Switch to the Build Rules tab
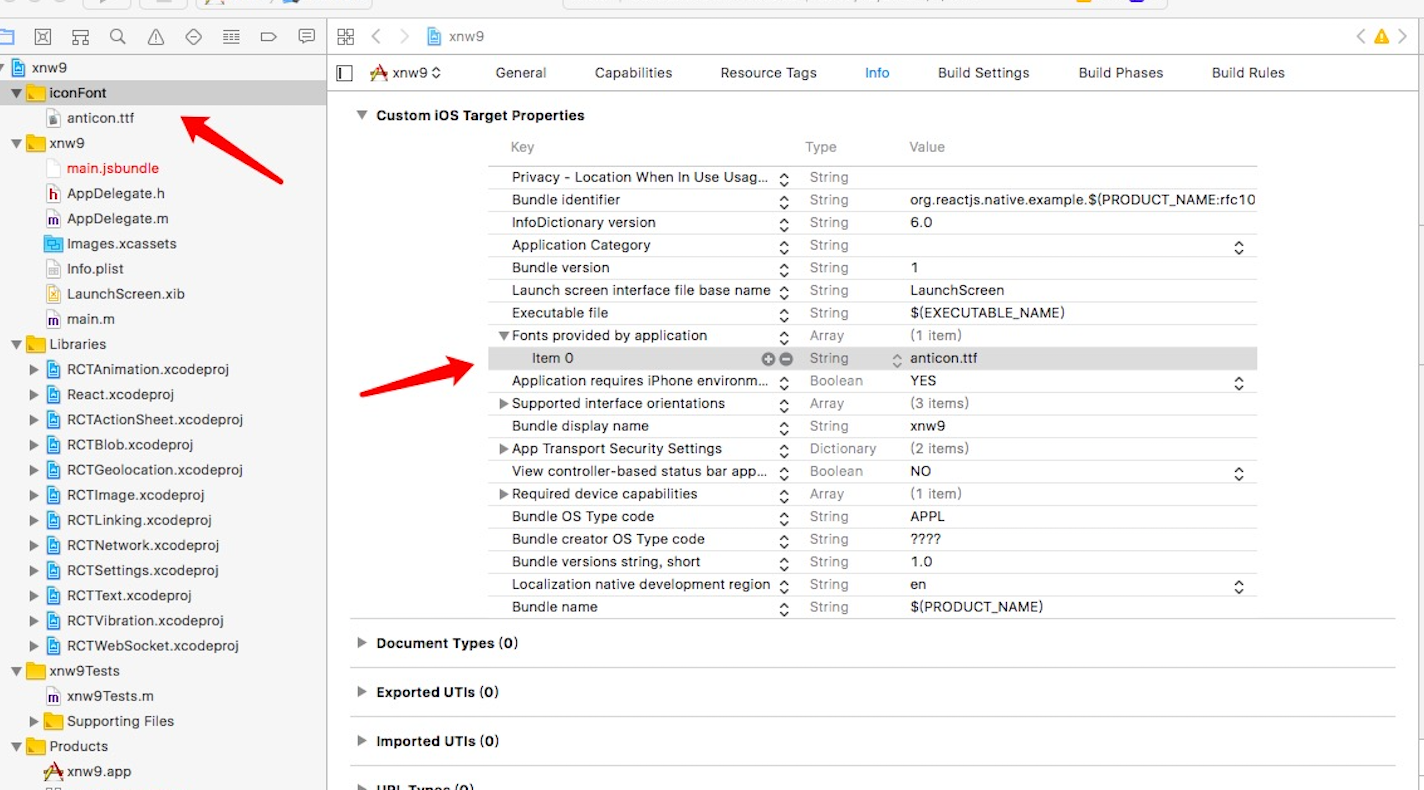1424x790 pixels. coord(1248,73)
